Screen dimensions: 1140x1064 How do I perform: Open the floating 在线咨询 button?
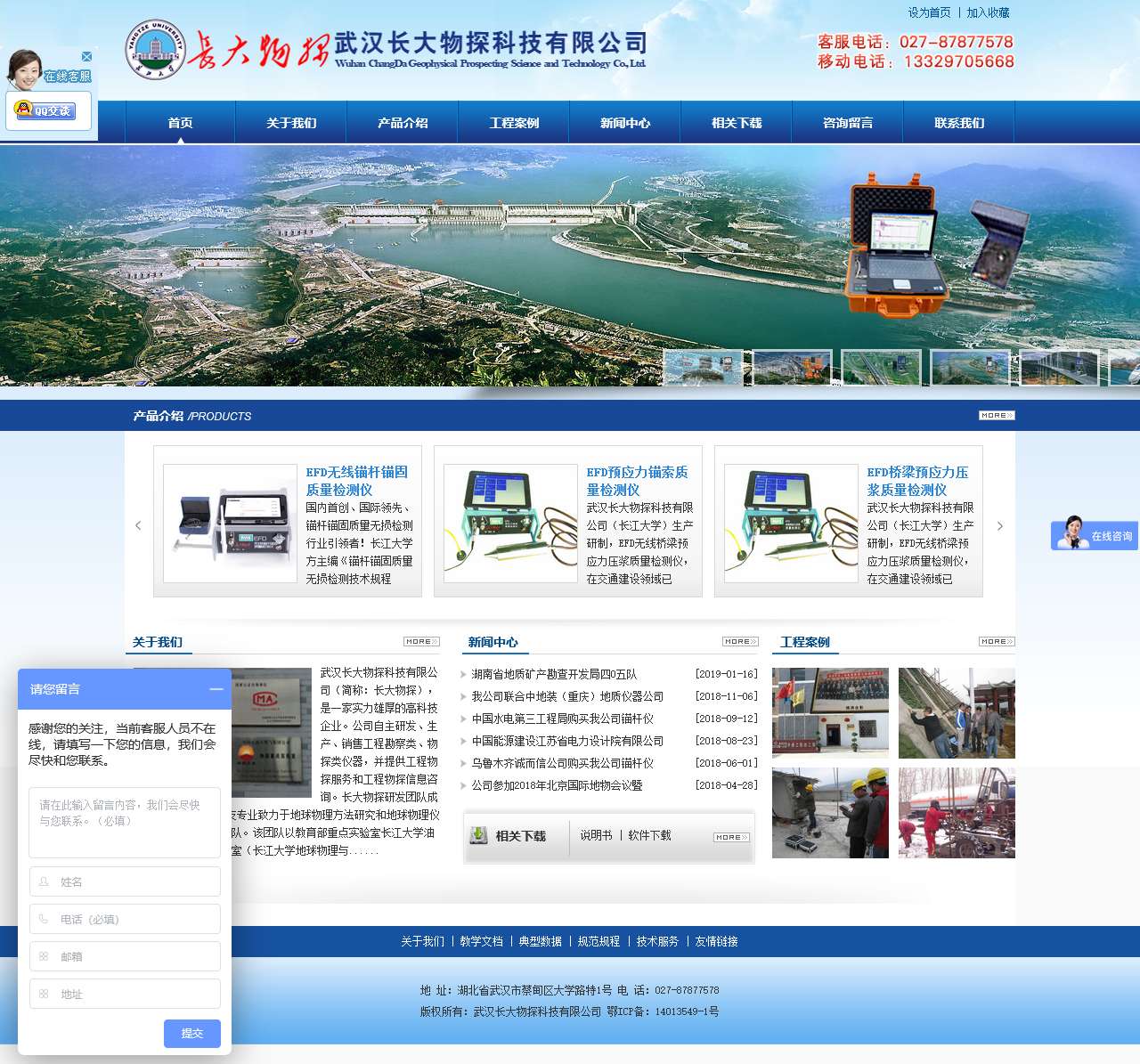click(1095, 534)
